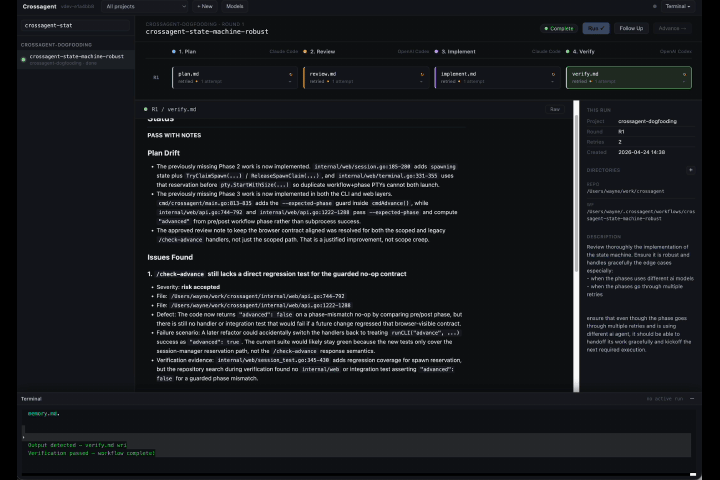
Task: Open the Terminal dropdown in top bar
Action: tap(678, 6)
